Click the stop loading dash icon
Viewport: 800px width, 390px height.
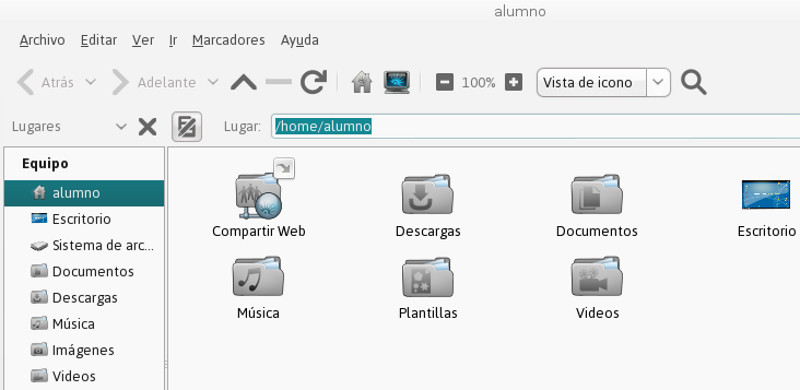pyautogui.click(x=279, y=82)
